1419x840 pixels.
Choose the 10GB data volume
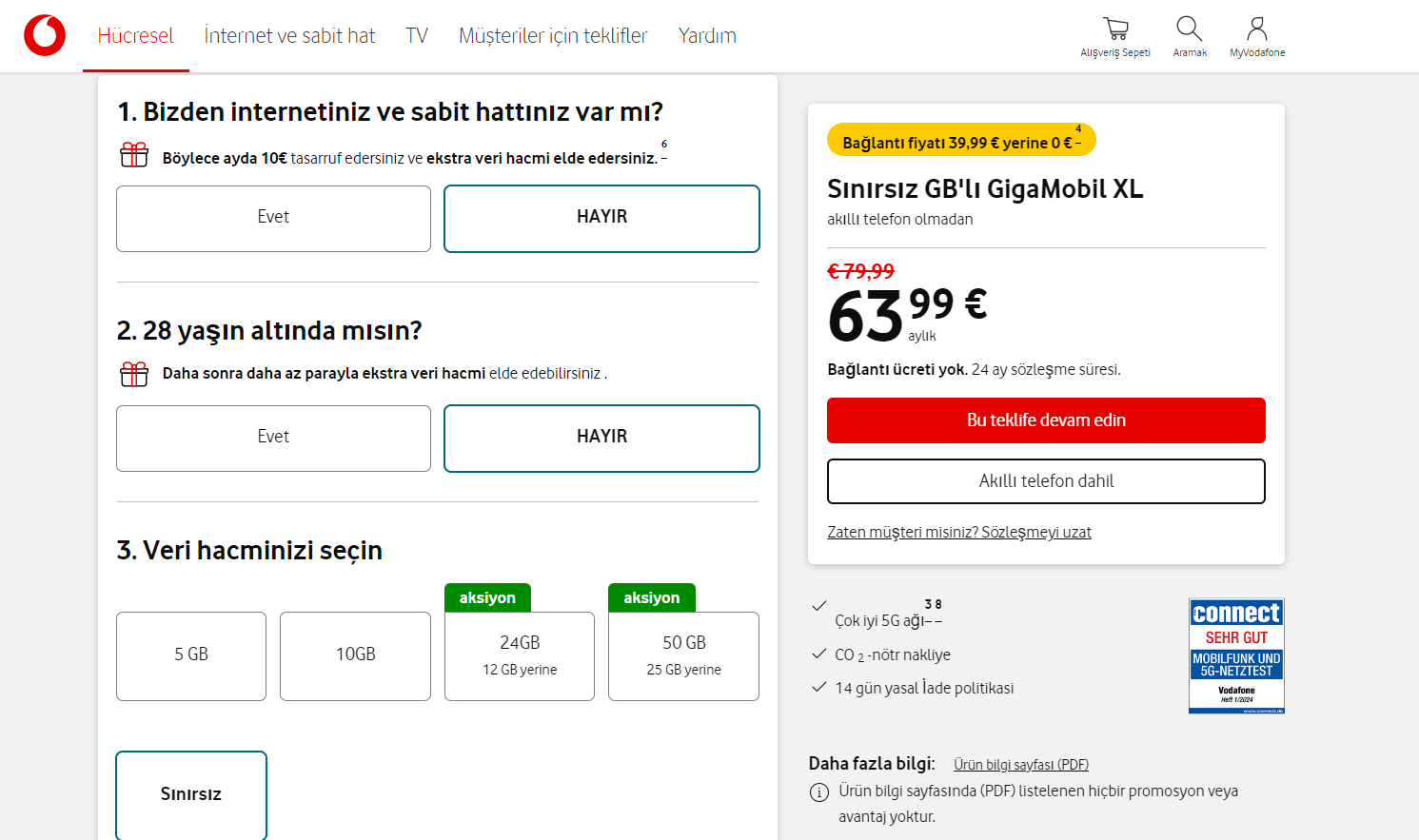(355, 656)
